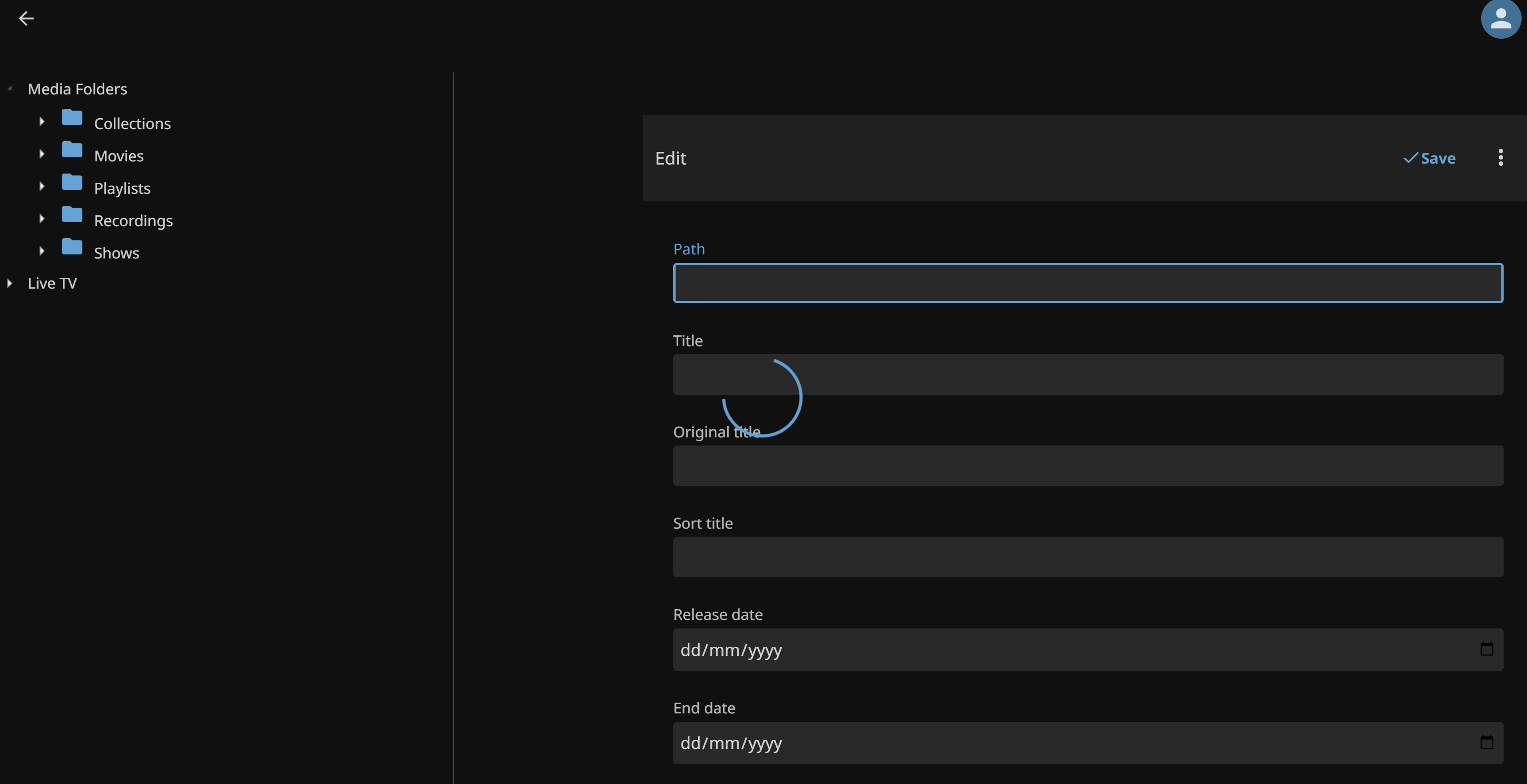Select Playlists in the folder tree

click(122, 188)
